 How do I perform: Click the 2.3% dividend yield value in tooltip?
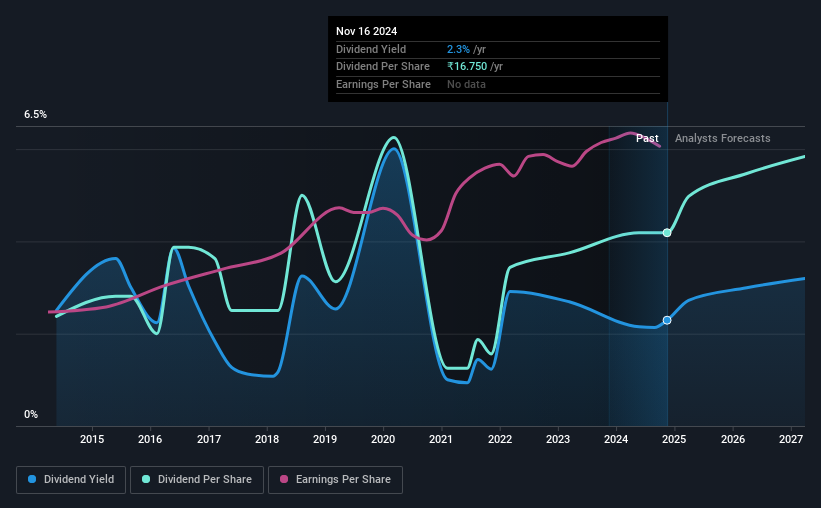click(x=458, y=49)
